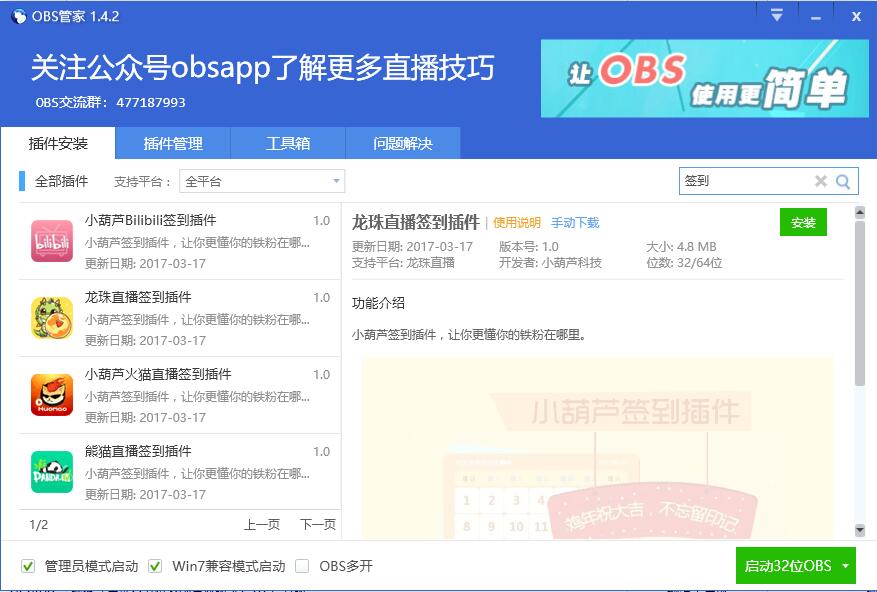Click the Huomao fire cat plugin icon
Image resolution: width=877 pixels, height=592 pixels.
(51, 395)
